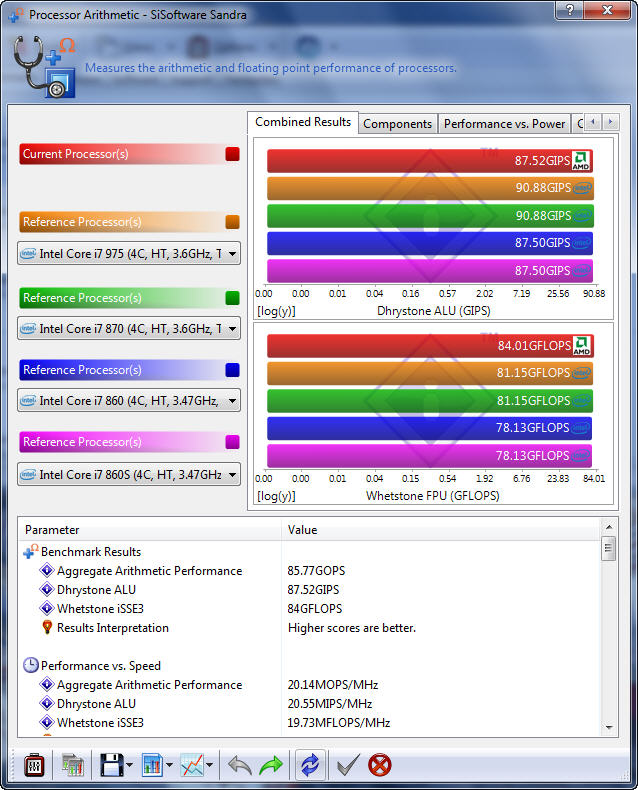Open the Intel Core i7 860S dropdown
638x790 pixels.
coord(129,475)
